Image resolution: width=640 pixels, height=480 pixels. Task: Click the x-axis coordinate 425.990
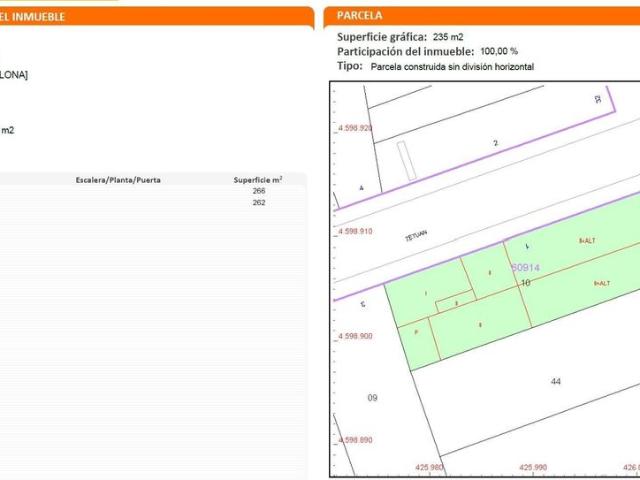pos(533,467)
